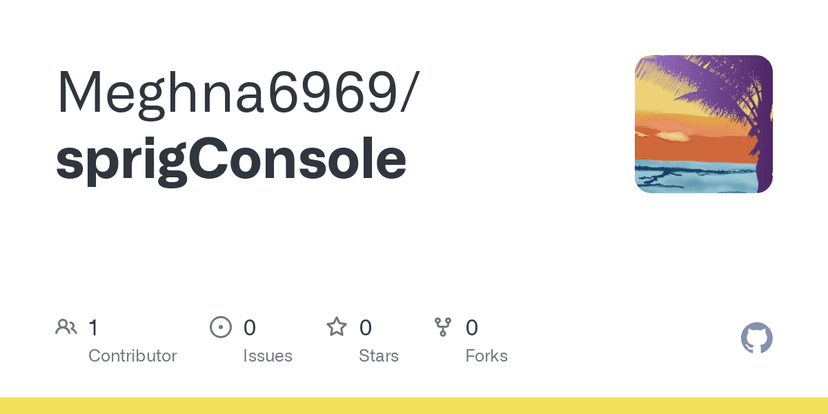Open the sprigConsole repository title
The width and height of the screenshot is (828, 414).
coord(231,160)
